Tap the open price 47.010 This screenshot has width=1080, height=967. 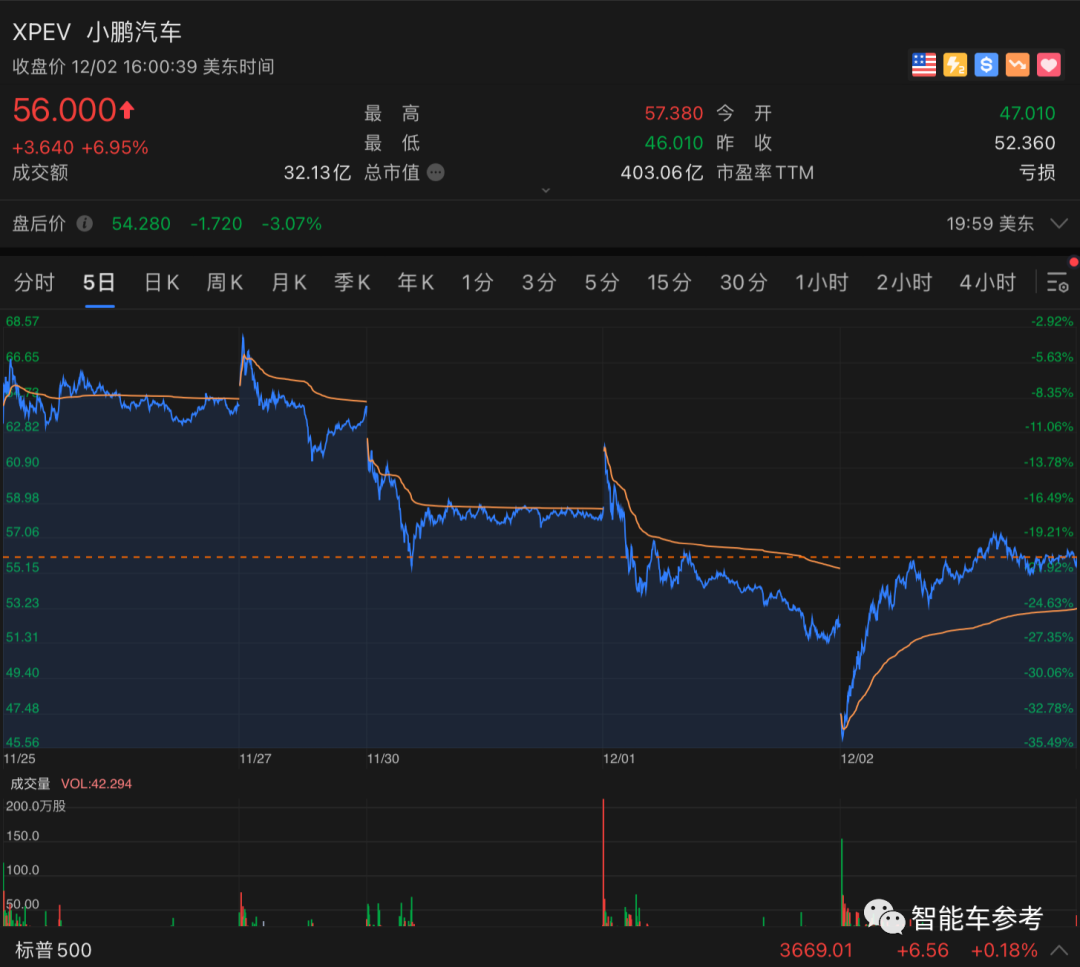(x=1027, y=113)
